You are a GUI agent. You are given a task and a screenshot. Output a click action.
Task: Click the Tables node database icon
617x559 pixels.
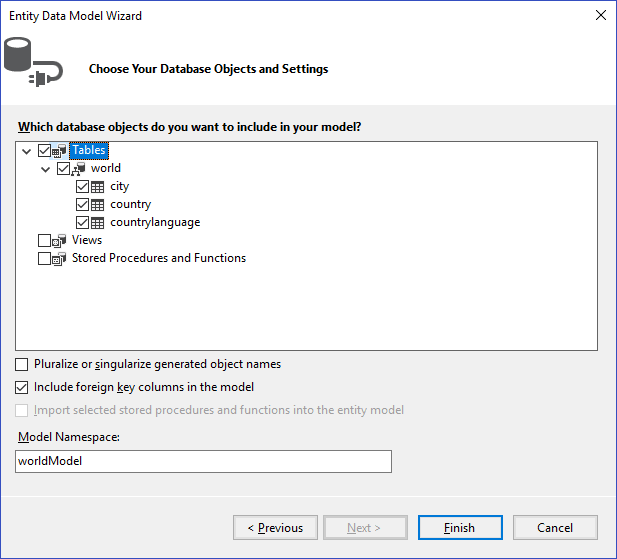60,151
